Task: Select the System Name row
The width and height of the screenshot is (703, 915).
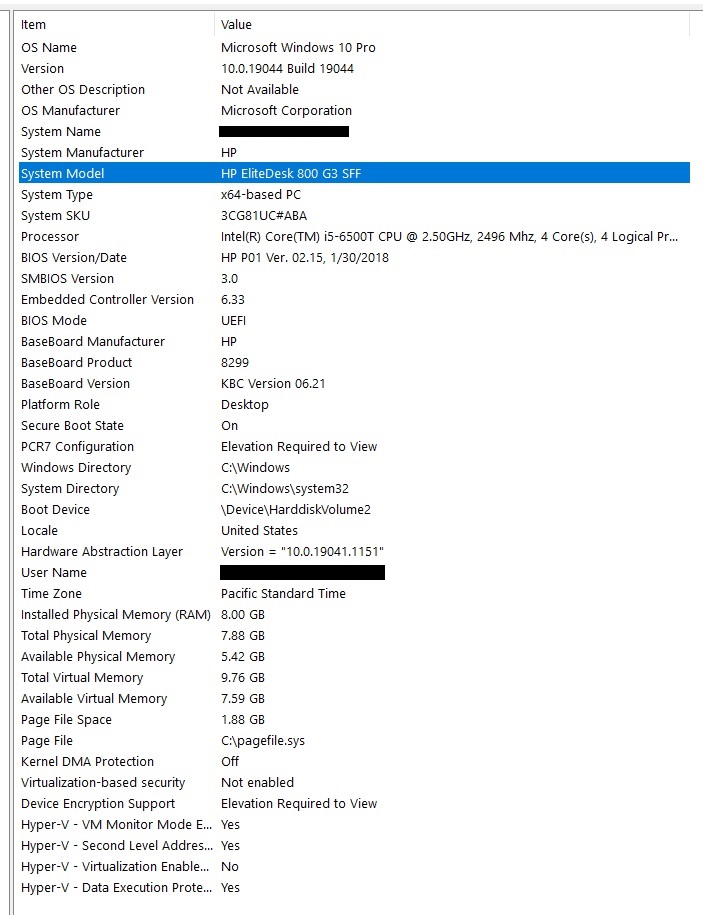Action: tap(354, 131)
